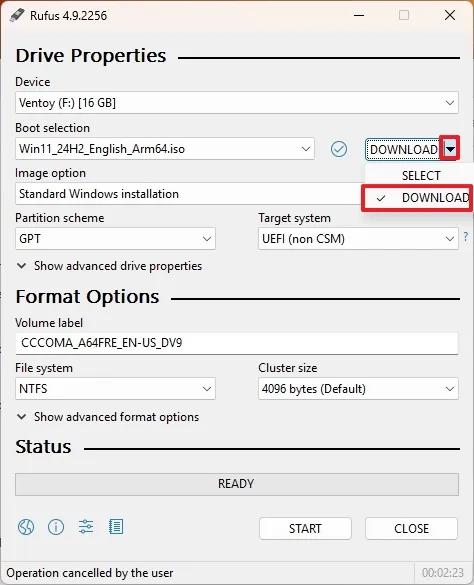This screenshot has width=474, height=585.
Task: Click the CLOSE button
Action: [x=411, y=528]
